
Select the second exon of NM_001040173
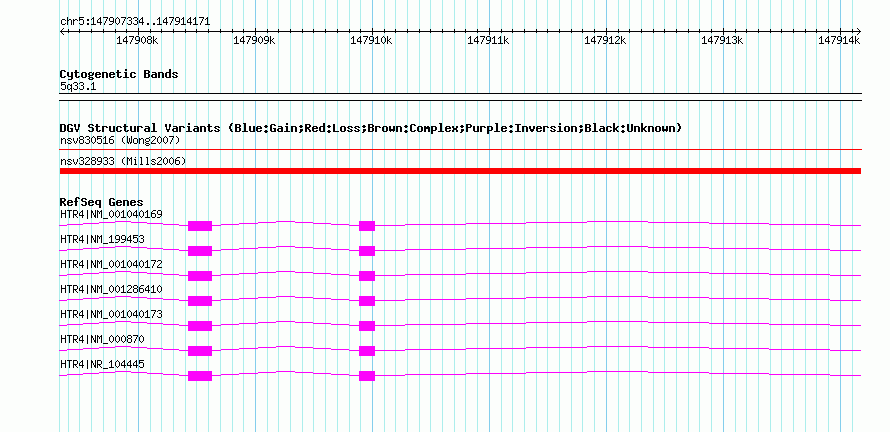[x=367, y=326]
